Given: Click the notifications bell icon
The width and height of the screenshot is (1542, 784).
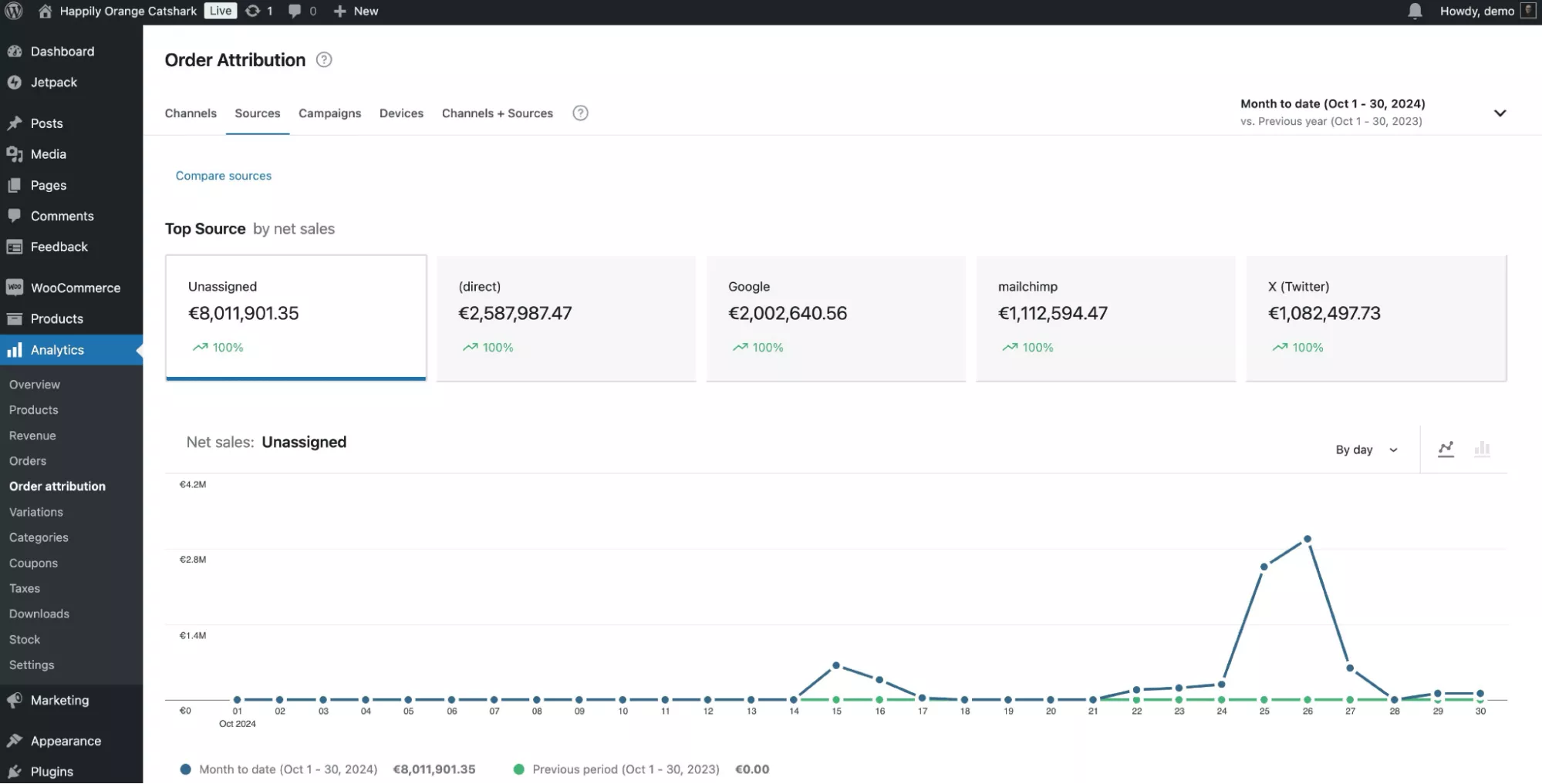Looking at the screenshot, I should click(x=1414, y=11).
